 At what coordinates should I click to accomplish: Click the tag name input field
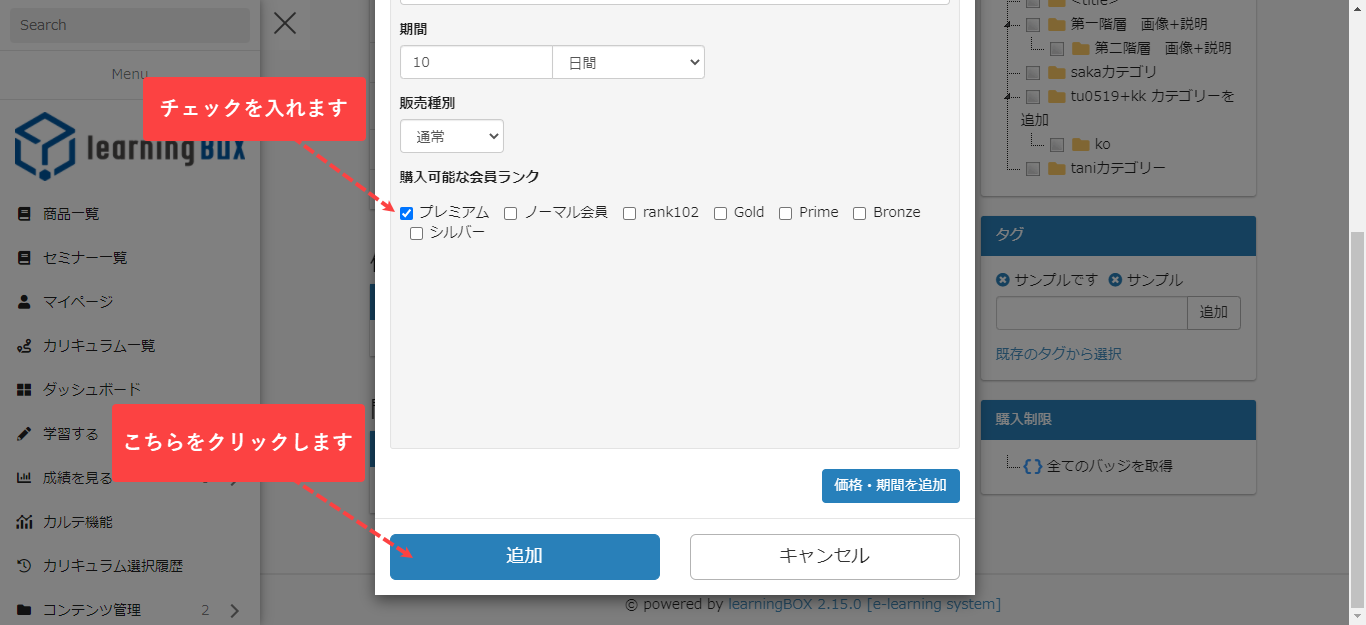click(1091, 313)
